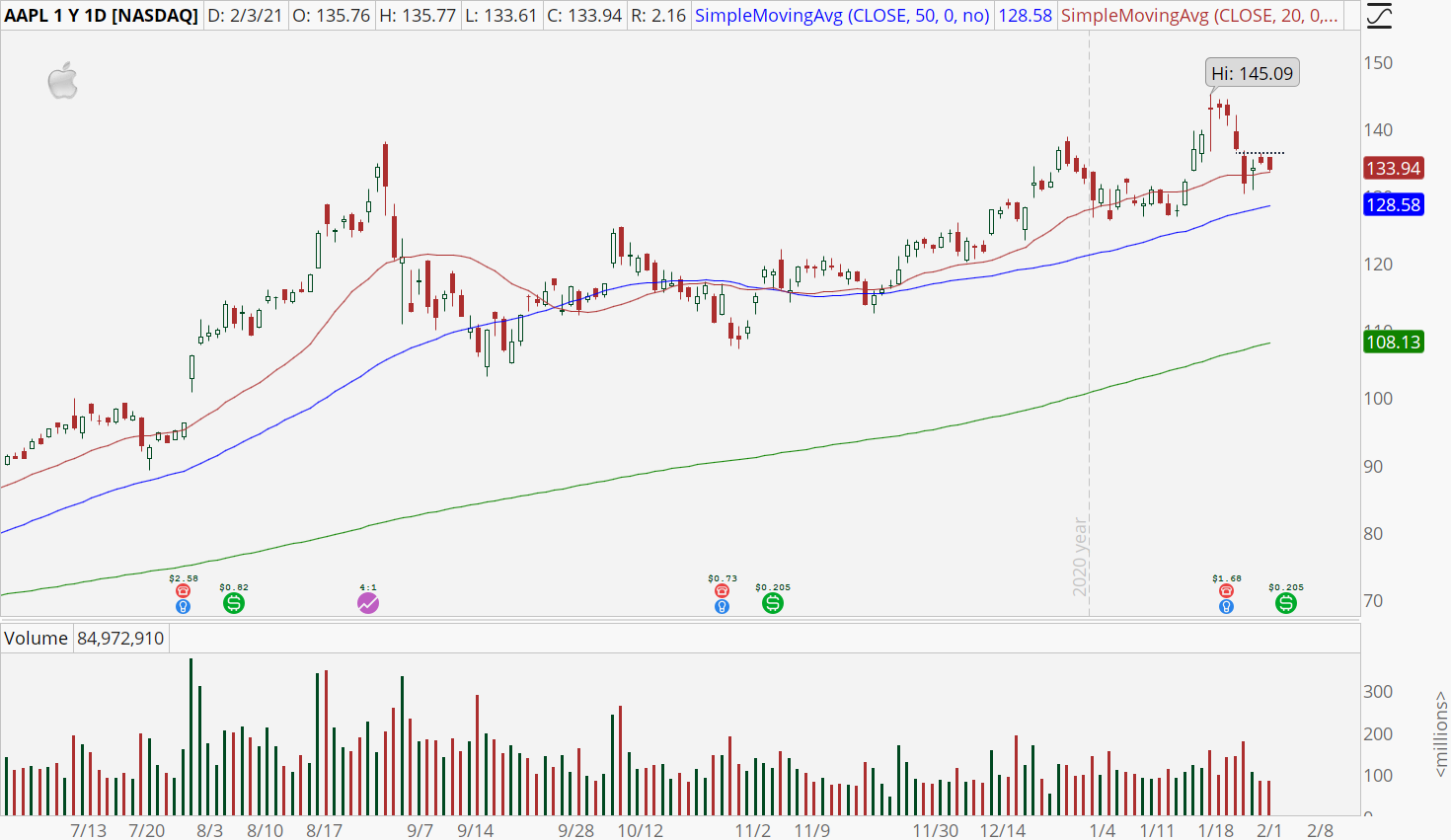Click the <millions> volume unit label
The width and height of the screenshot is (1451, 840).
point(1440,733)
